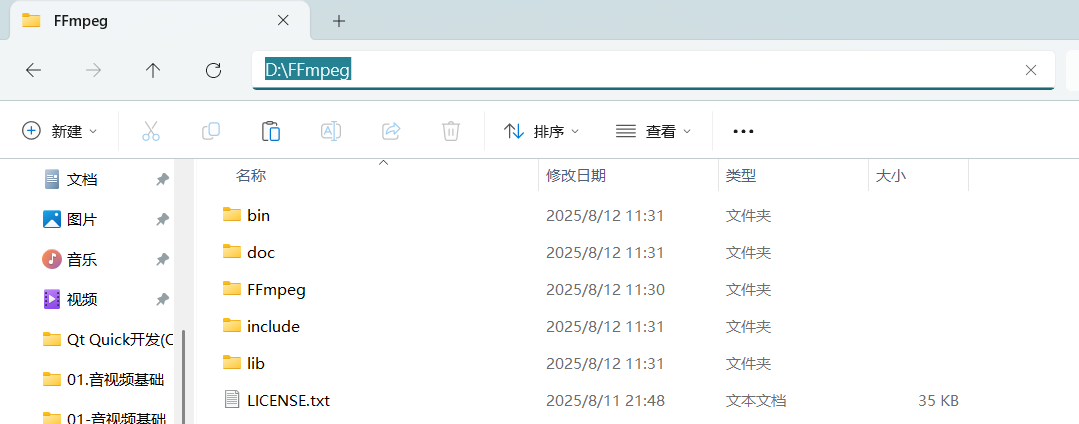The width and height of the screenshot is (1079, 424).
Task: Click the 文档 documents icon in sidebar
Action: (x=52, y=180)
